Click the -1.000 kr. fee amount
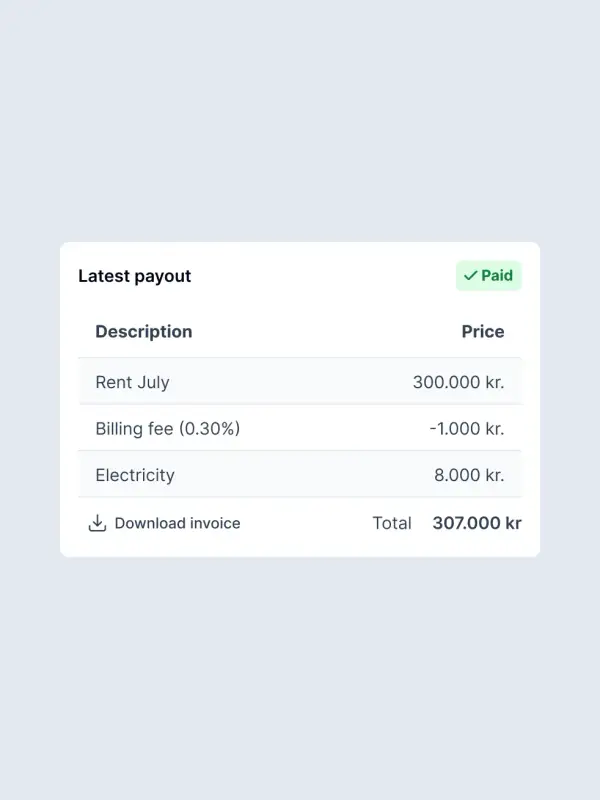The height and width of the screenshot is (800, 600). 466,429
